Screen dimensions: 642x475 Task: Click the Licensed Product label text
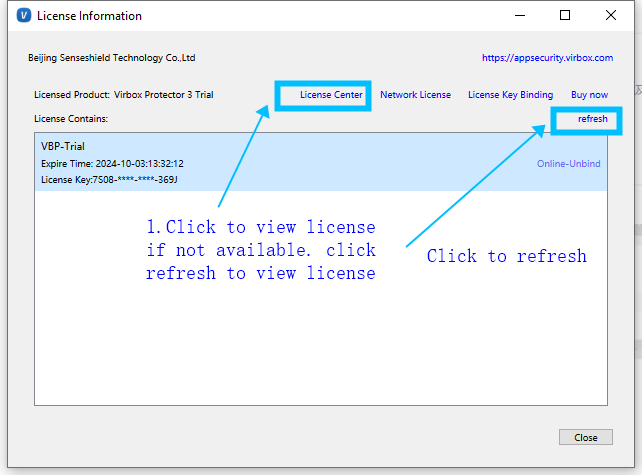pyautogui.click(x=72, y=95)
